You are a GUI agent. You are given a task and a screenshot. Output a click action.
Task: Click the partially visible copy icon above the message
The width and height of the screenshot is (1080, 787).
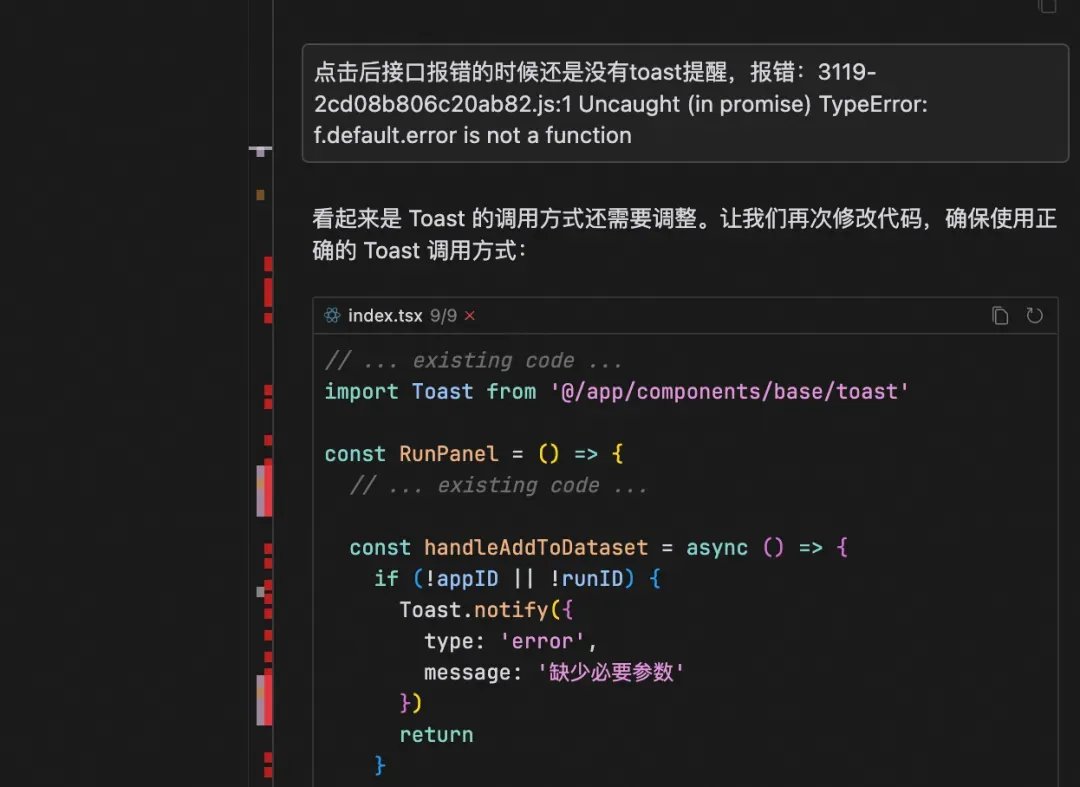(x=1048, y=6)
